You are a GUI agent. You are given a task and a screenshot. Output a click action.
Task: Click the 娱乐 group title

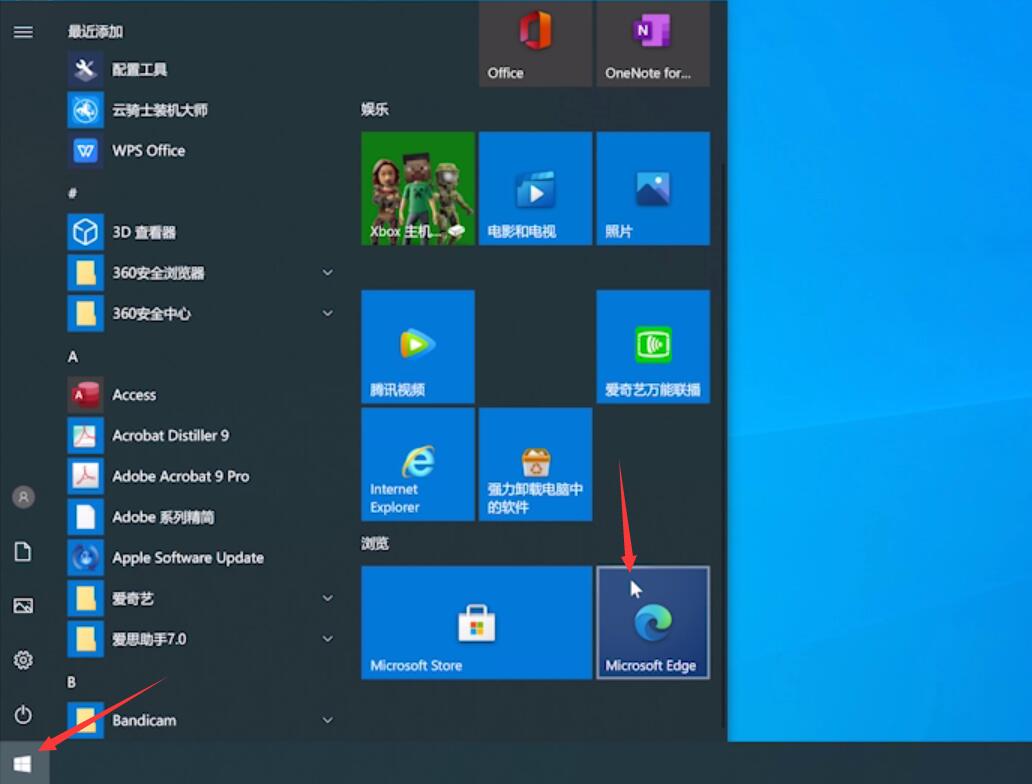pyautogui.click(x=374, y=109)
